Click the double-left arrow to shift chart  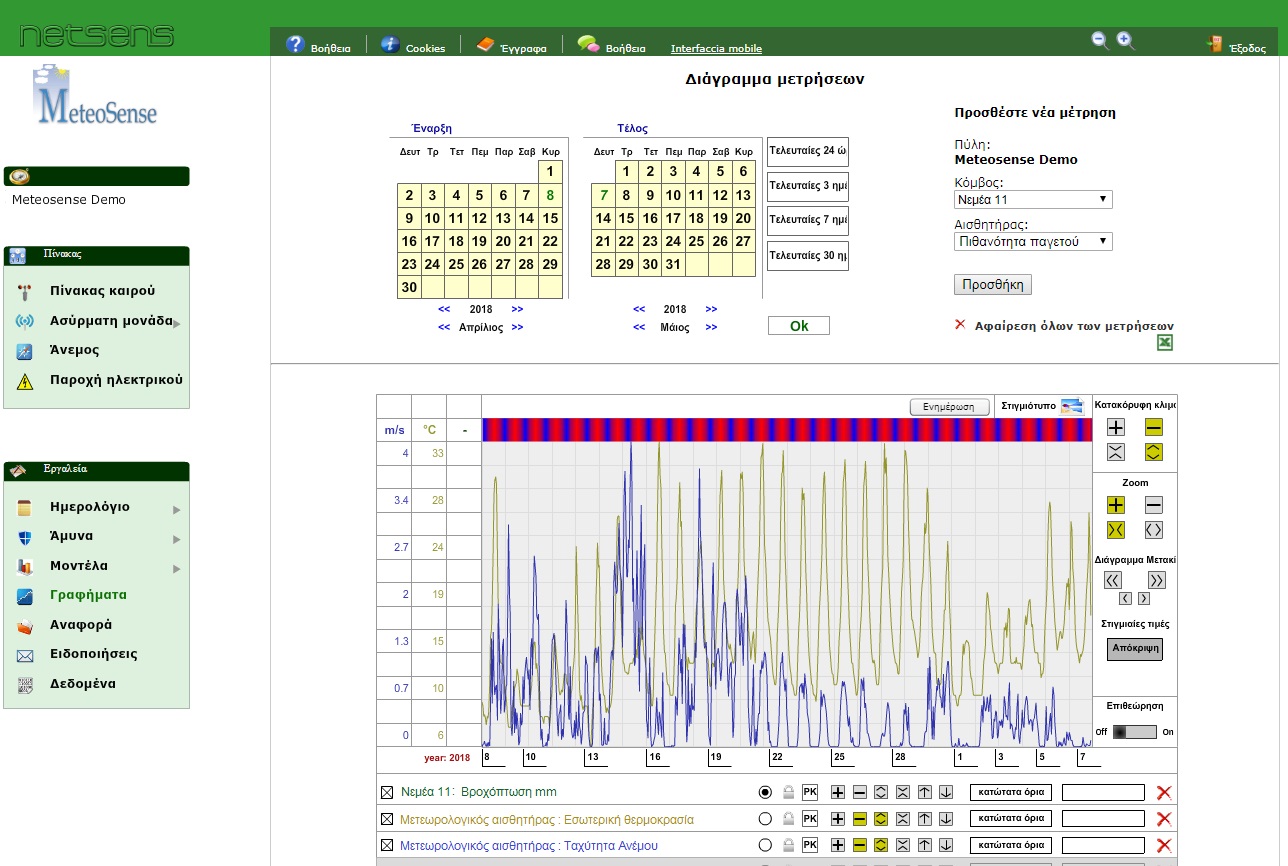[x=1113, y=580]
